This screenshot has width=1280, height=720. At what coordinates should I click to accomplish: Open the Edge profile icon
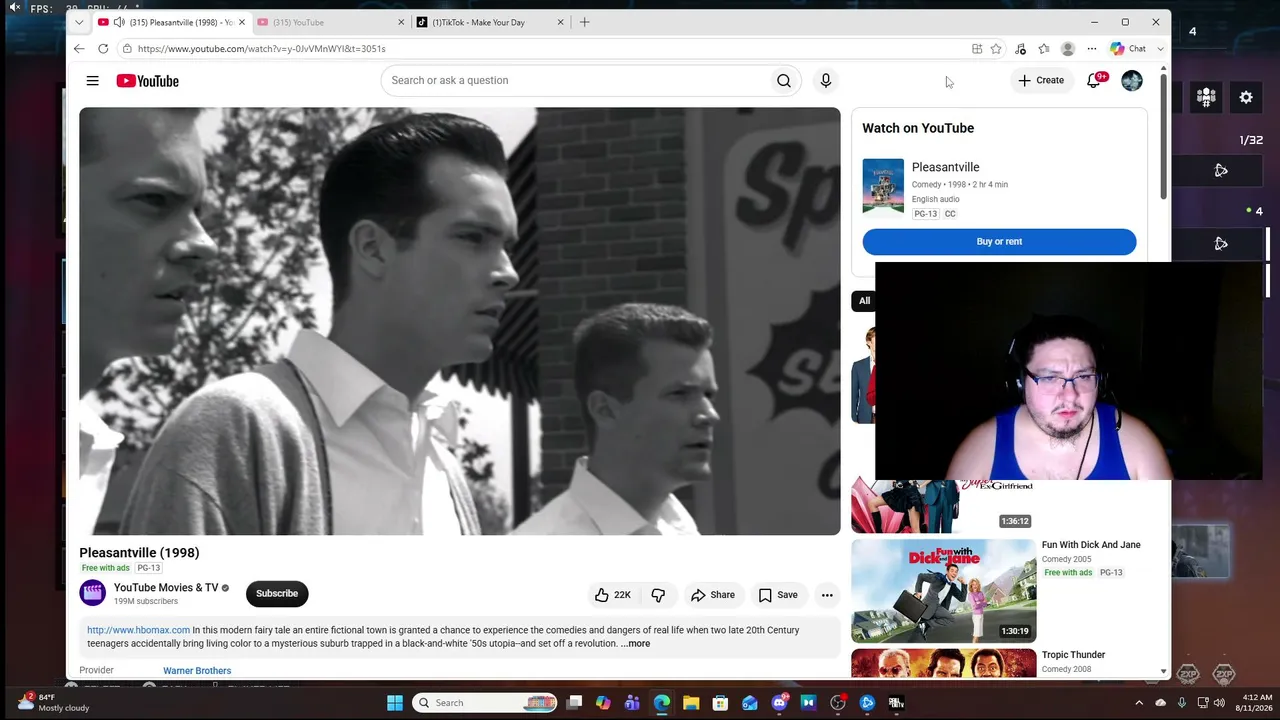(1068, 48)
